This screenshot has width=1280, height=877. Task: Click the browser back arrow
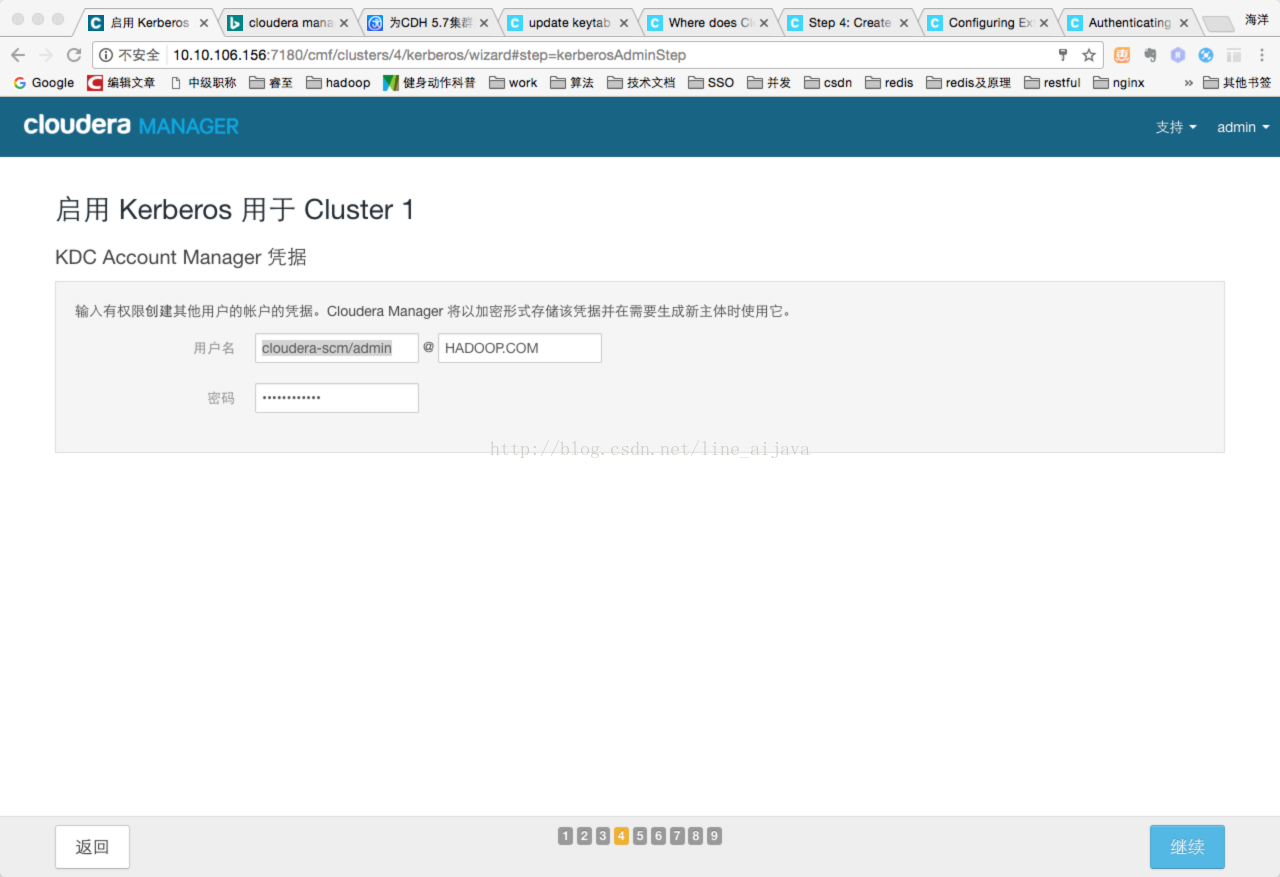[x=18, y=55]
